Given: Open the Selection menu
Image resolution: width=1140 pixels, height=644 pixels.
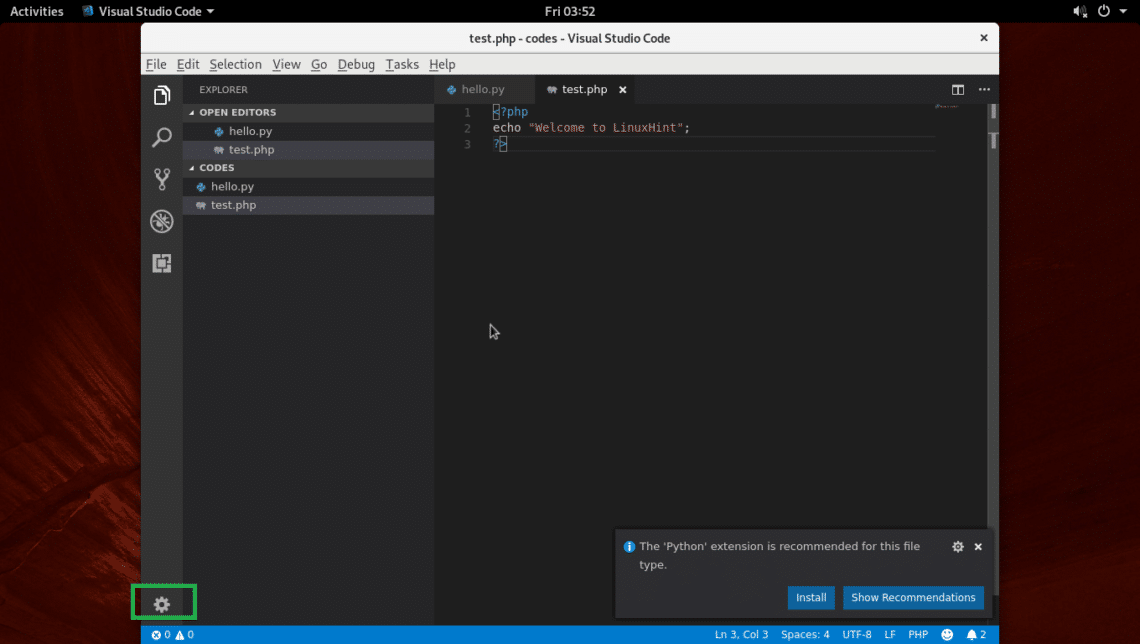Looking at the screenshot, I should pyautogui.click(x=235, y=64).
